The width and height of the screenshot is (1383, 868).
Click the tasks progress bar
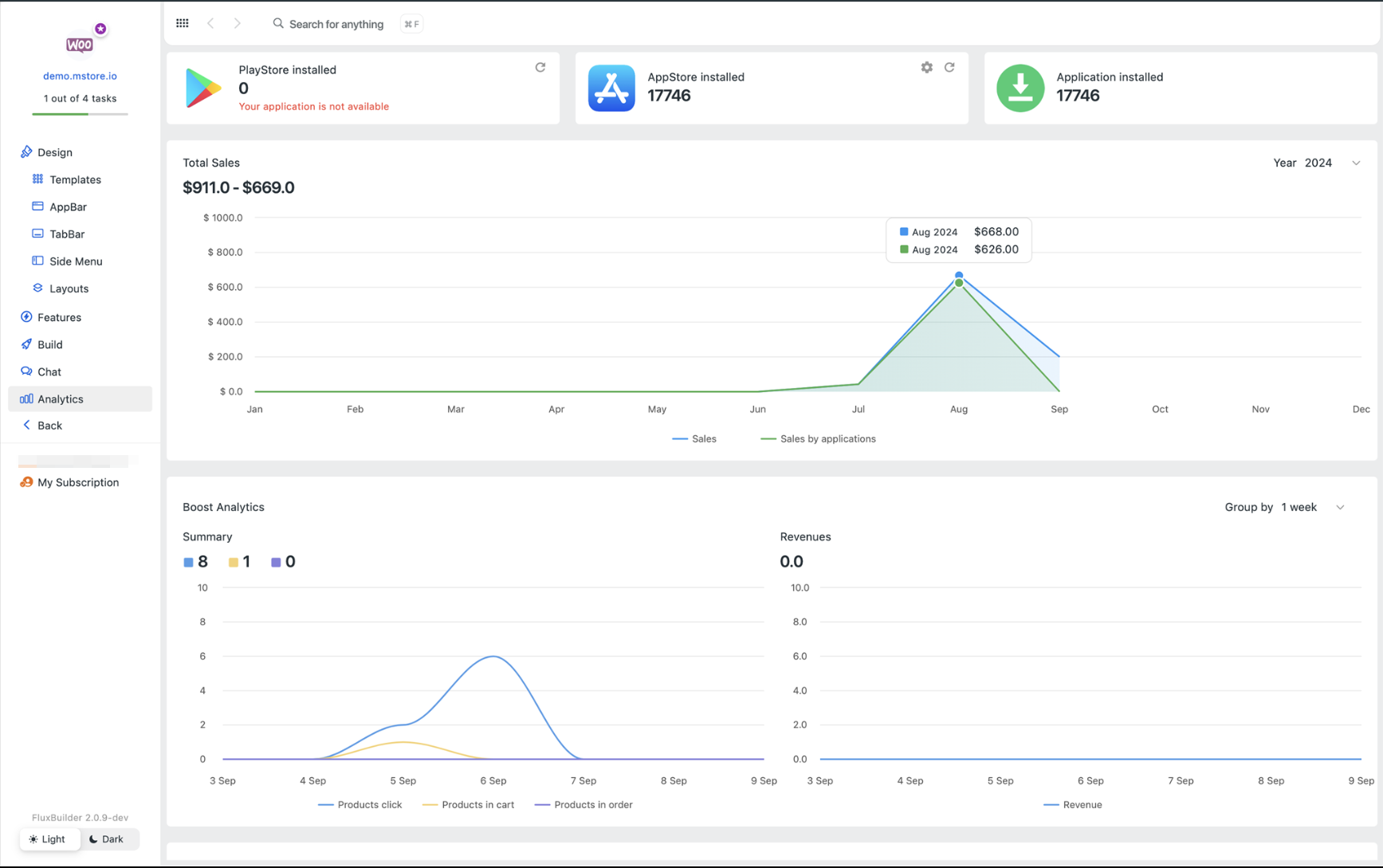tap(80, 114)
